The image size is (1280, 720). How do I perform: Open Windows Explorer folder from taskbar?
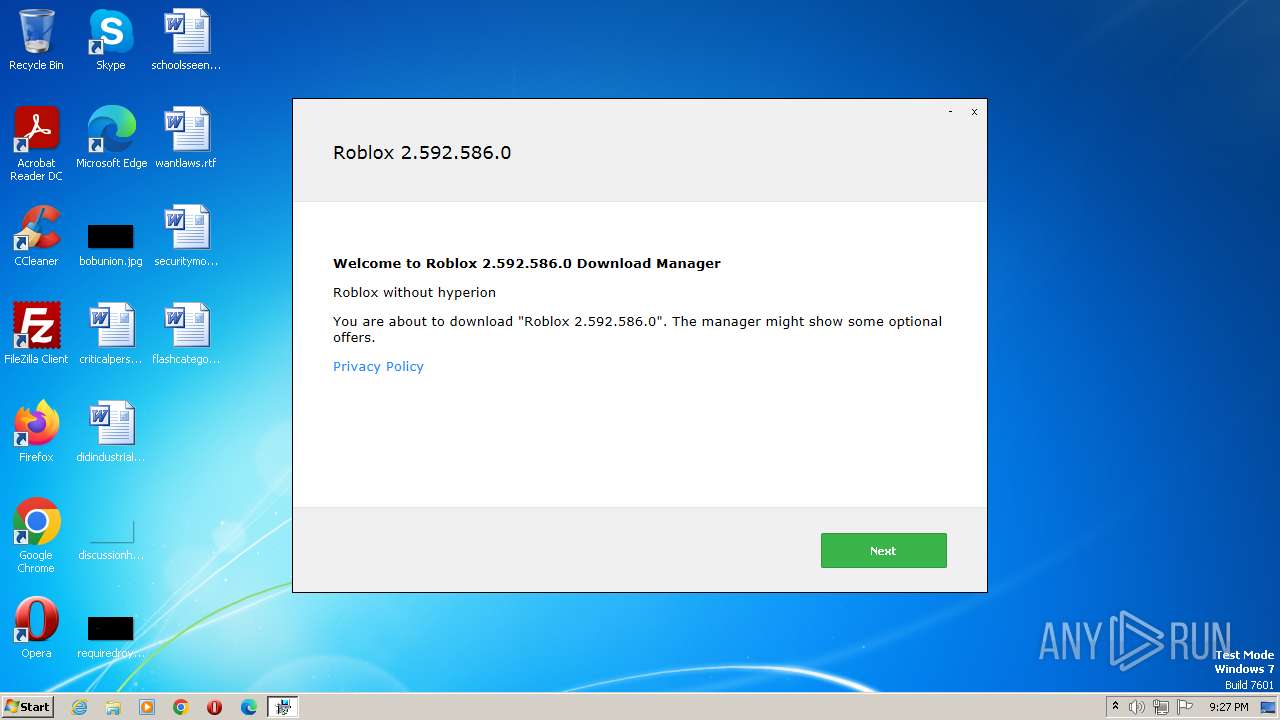click(x=113, y=707)
